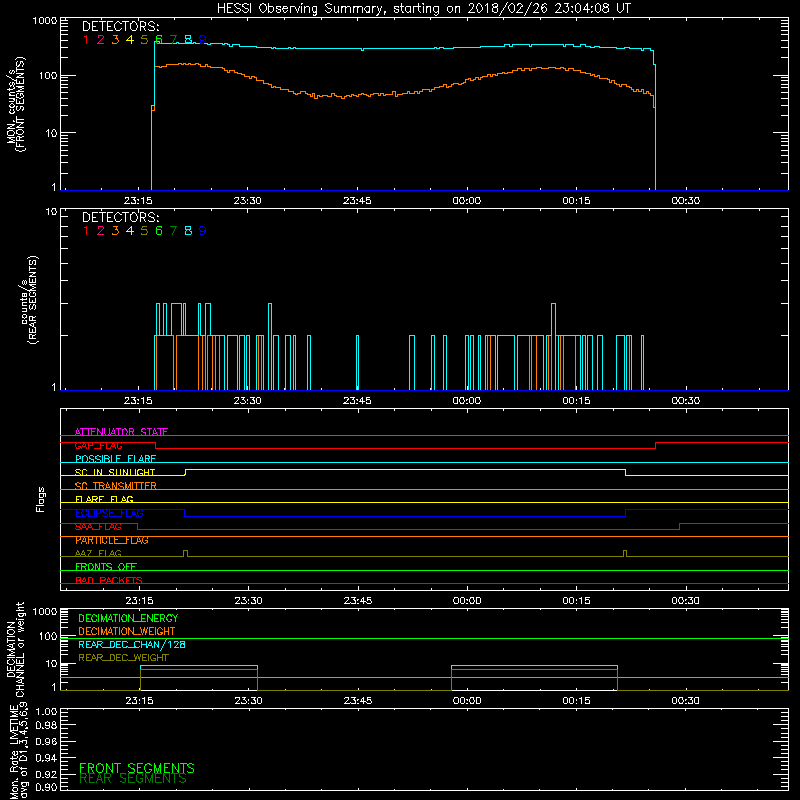Click the 00:30 tick label under the Flags plot

pos(686,601)
